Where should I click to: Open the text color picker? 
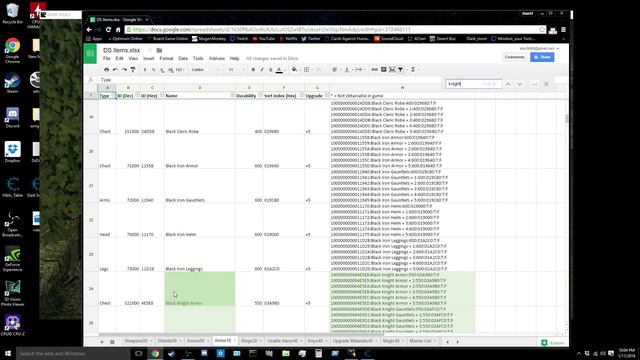coord(279,70)
